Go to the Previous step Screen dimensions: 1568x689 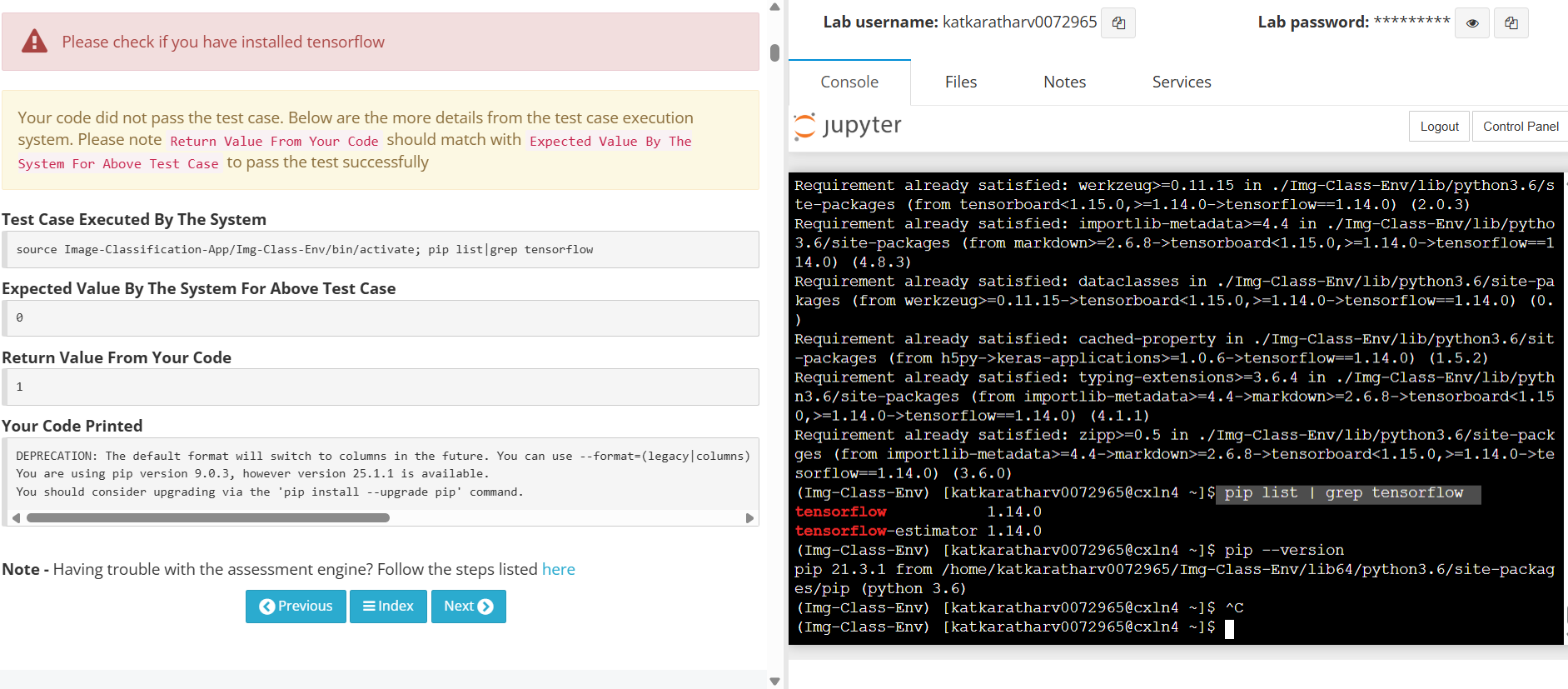296,607
